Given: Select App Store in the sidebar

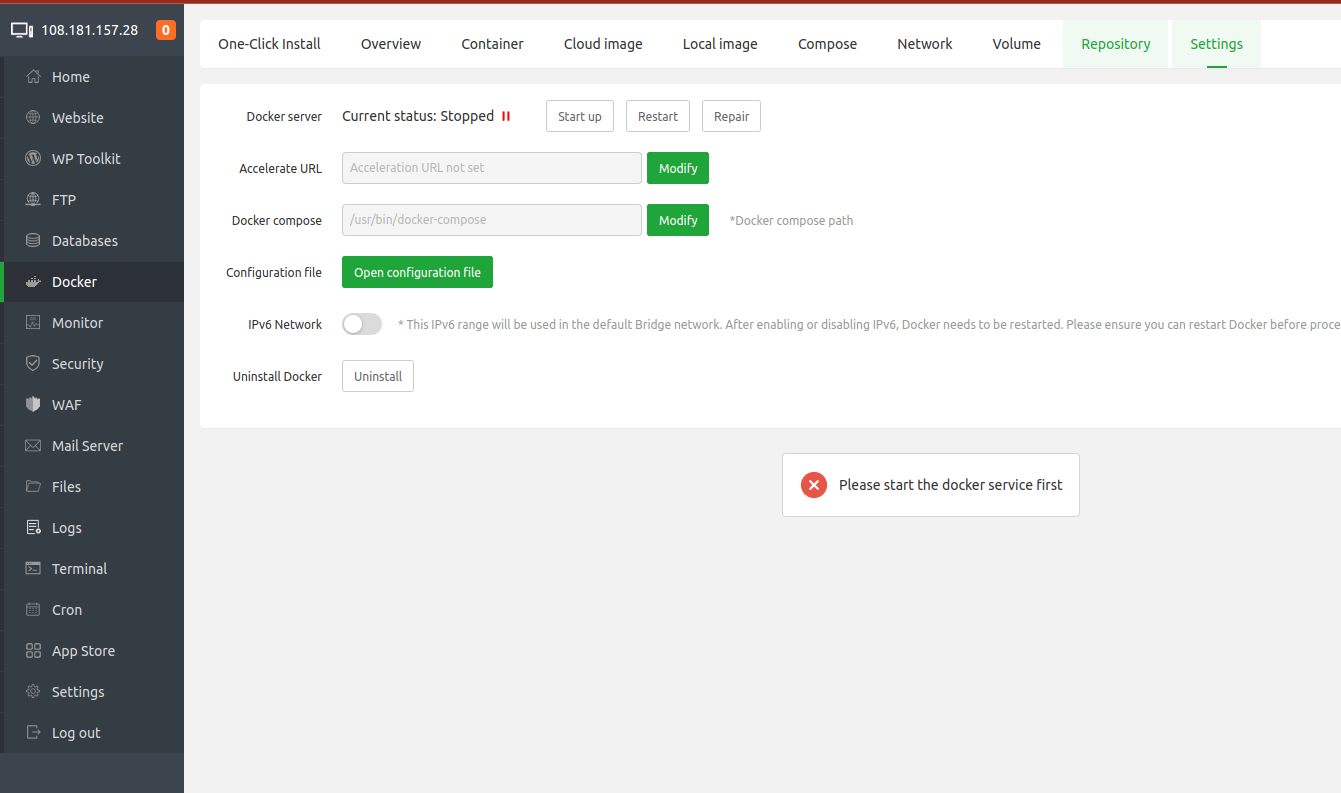Looking at the screenshot, I should (x=94, y=651).
